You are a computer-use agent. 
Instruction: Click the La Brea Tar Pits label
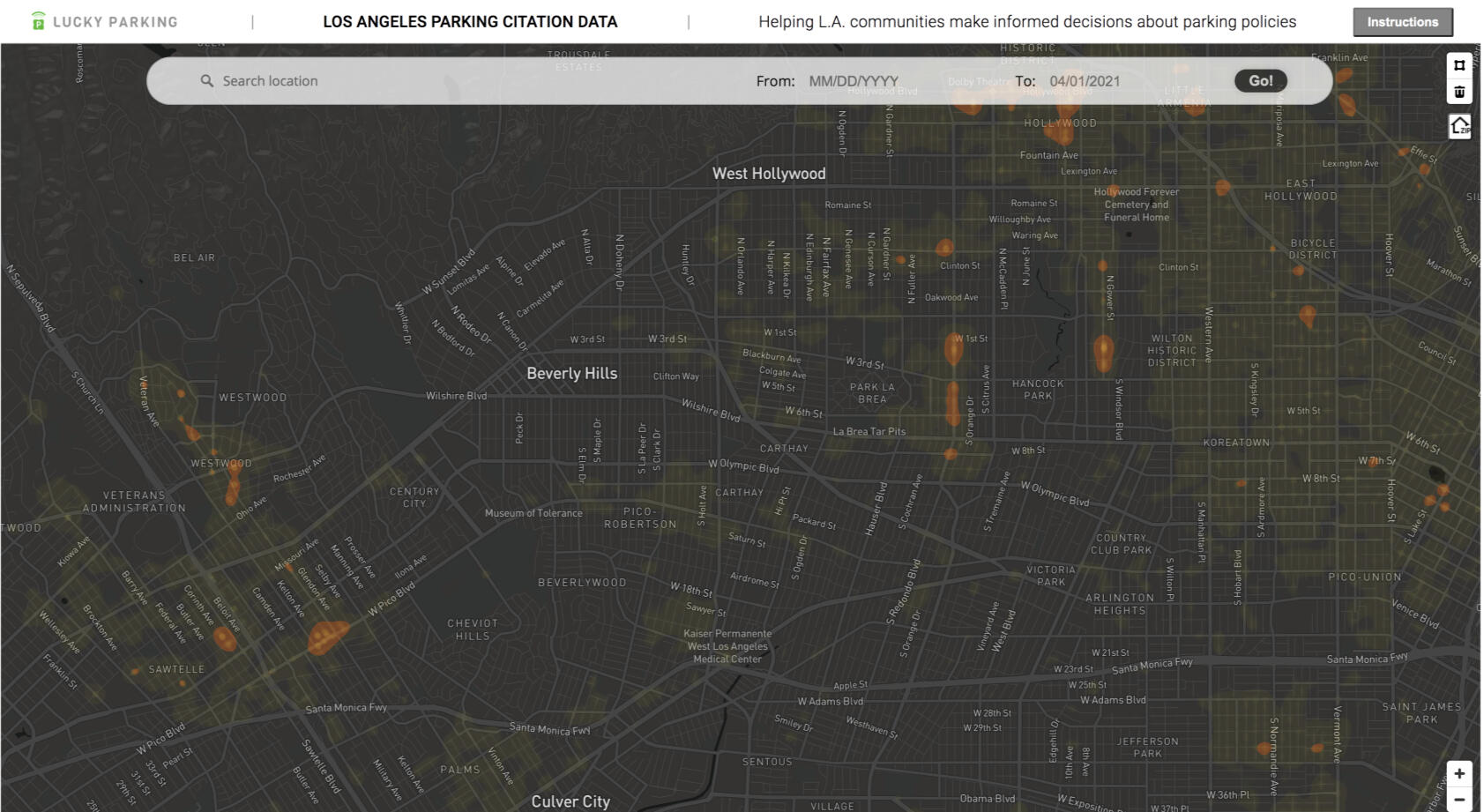[x=869, y=431]
